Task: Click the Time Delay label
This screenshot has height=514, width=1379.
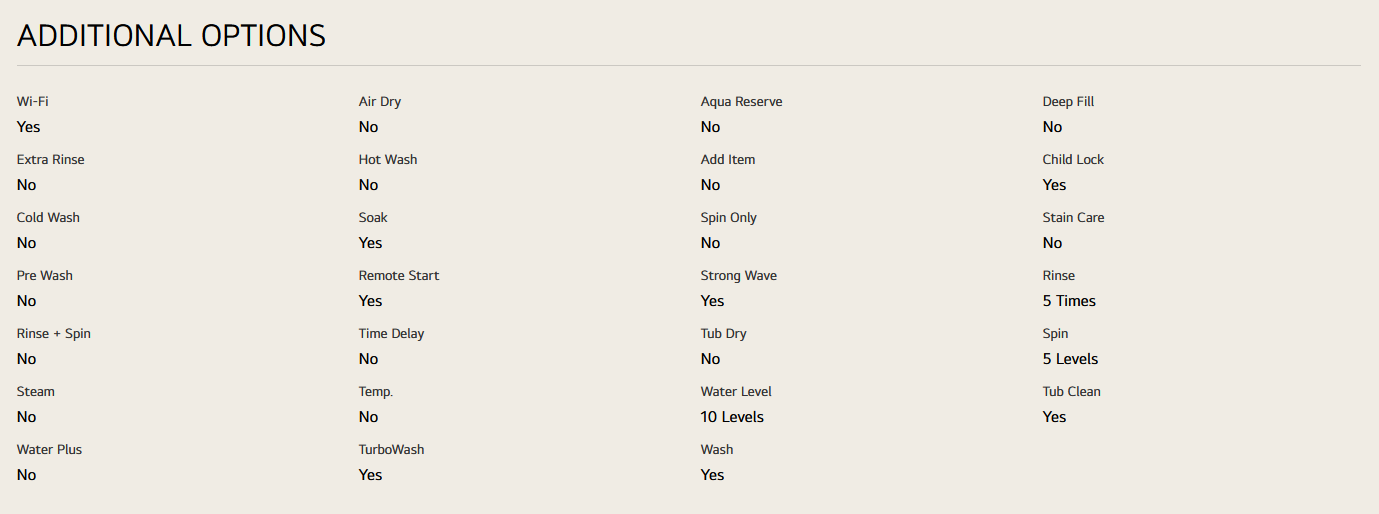Action: (x=392, y=334)
